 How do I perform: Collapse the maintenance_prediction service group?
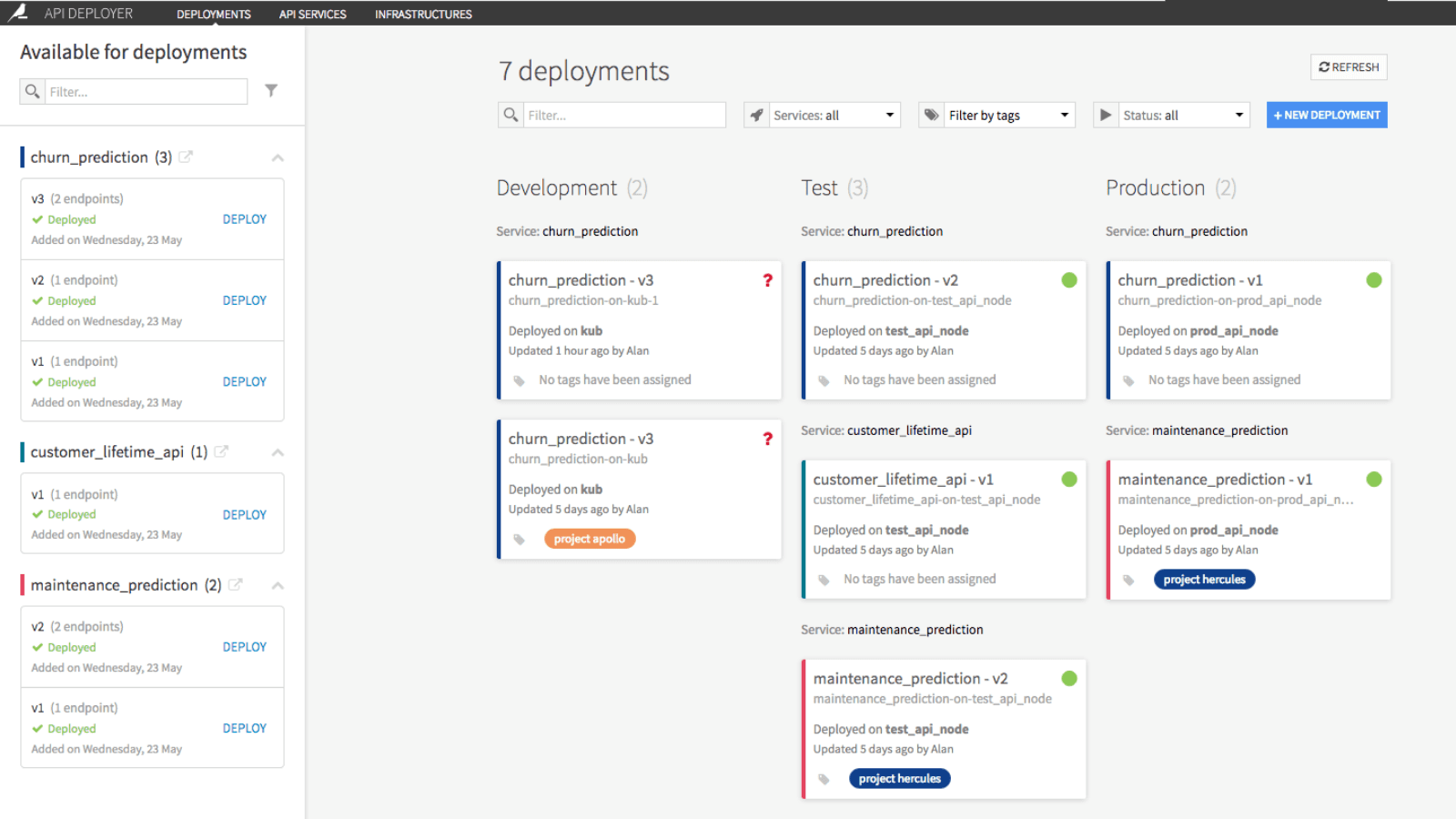coord(278,585)
